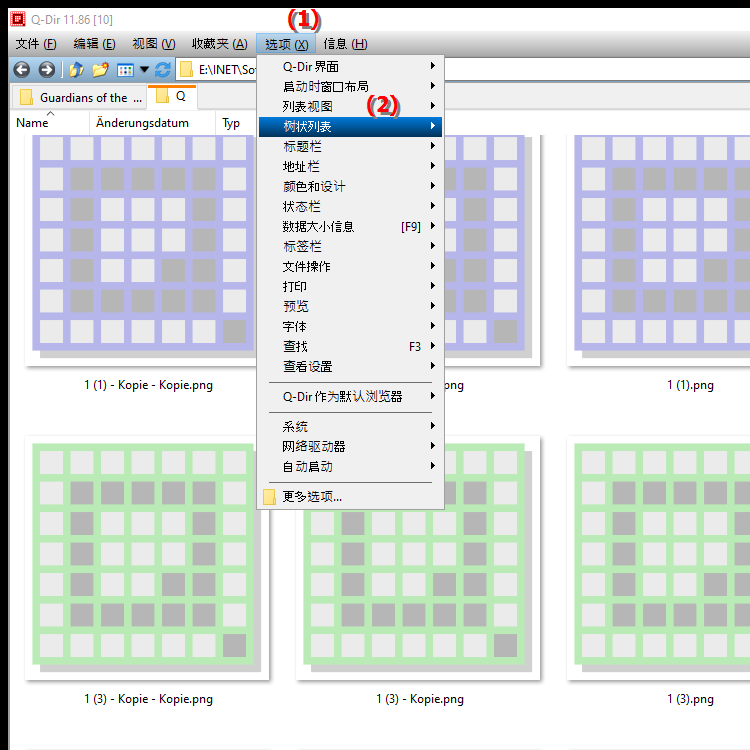Expand the 自动启动 submenu
This screenshot has width=750, height=750.
click(350, 467)
